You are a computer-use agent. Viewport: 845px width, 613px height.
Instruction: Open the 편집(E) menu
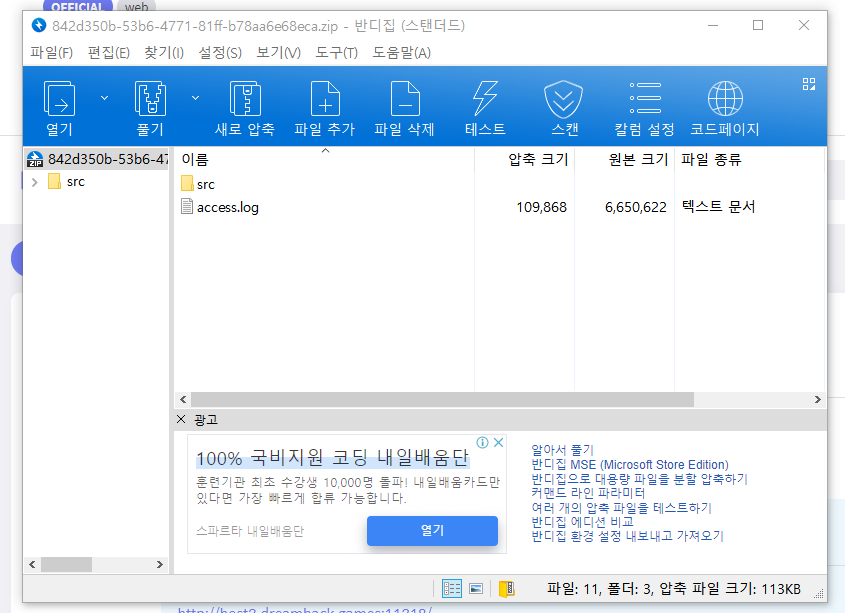coord(109,53)
